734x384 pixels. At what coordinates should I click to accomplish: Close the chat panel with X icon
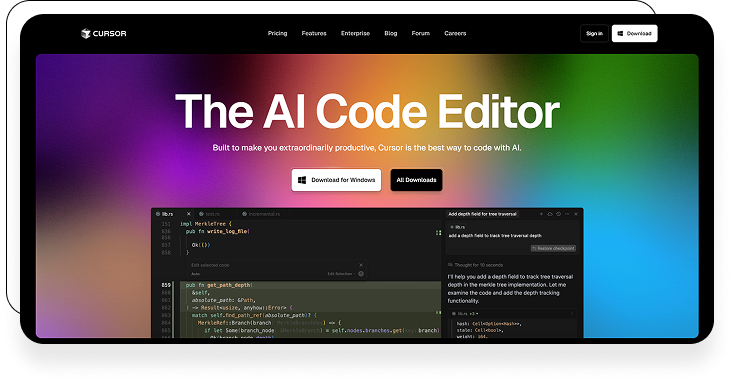pyautogui.click(x=576, y=214)
